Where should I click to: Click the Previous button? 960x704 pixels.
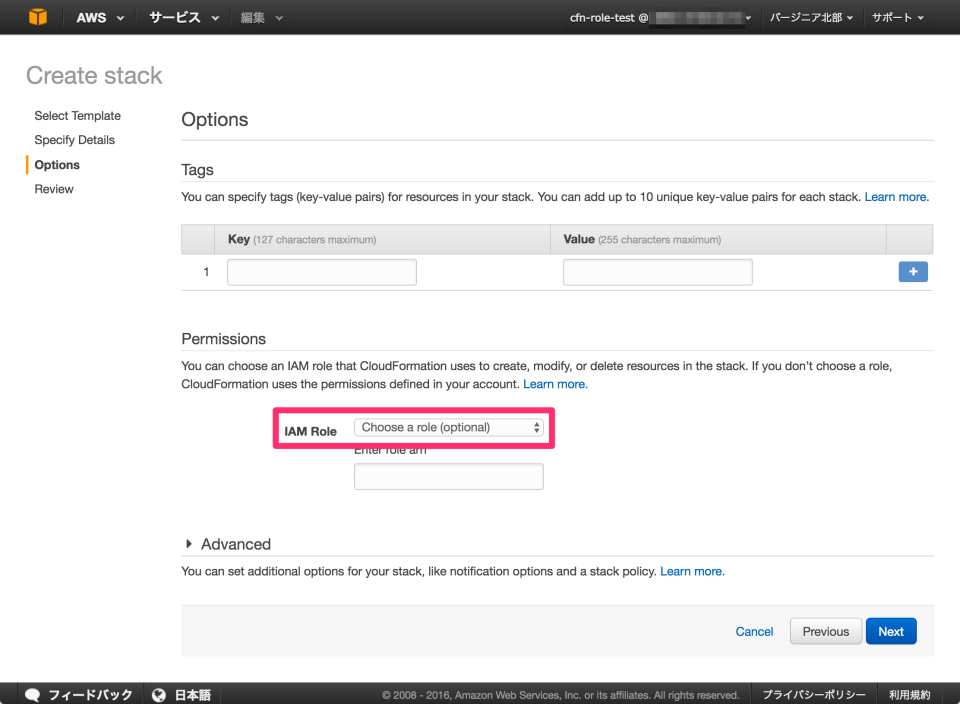pos(825,631)
